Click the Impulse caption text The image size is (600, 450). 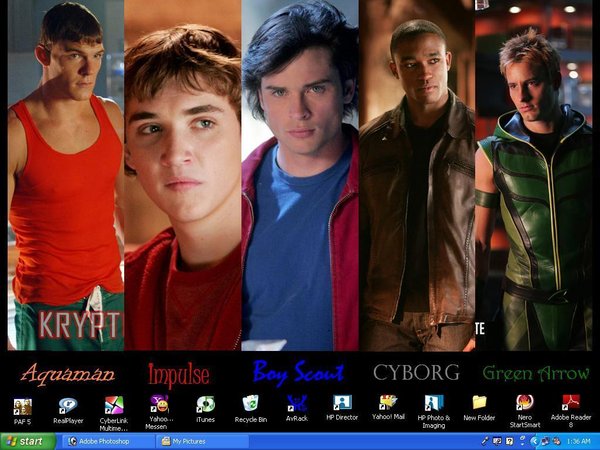[179, 375]
